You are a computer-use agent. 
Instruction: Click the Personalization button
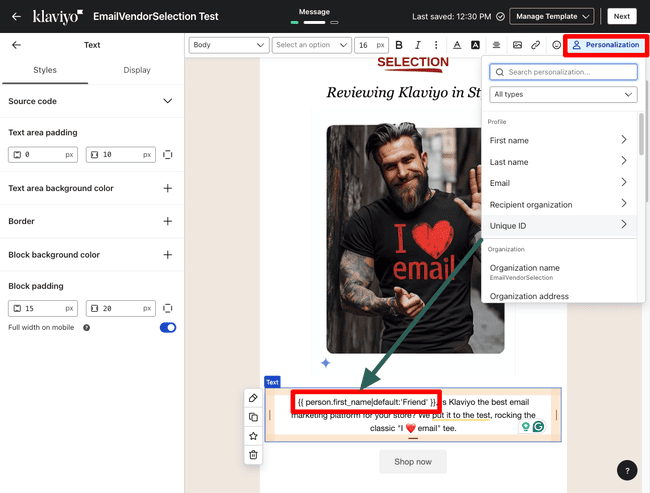(x=606, y=45)
